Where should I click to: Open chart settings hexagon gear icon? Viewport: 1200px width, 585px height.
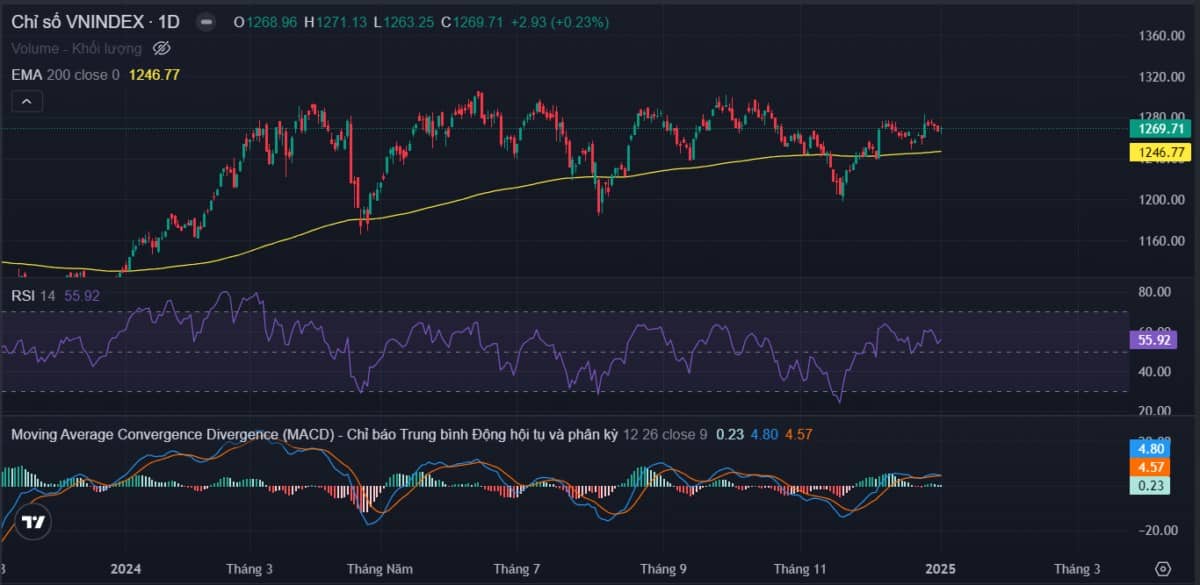coord(1161,568)
